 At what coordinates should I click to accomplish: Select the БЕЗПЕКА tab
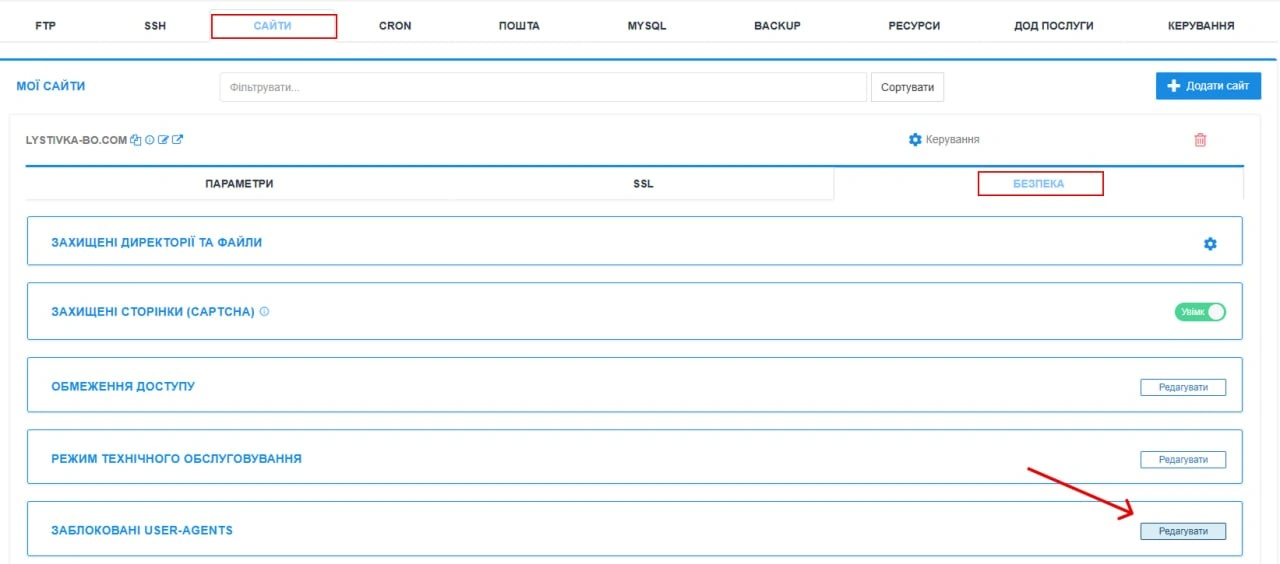[1039, 184]
